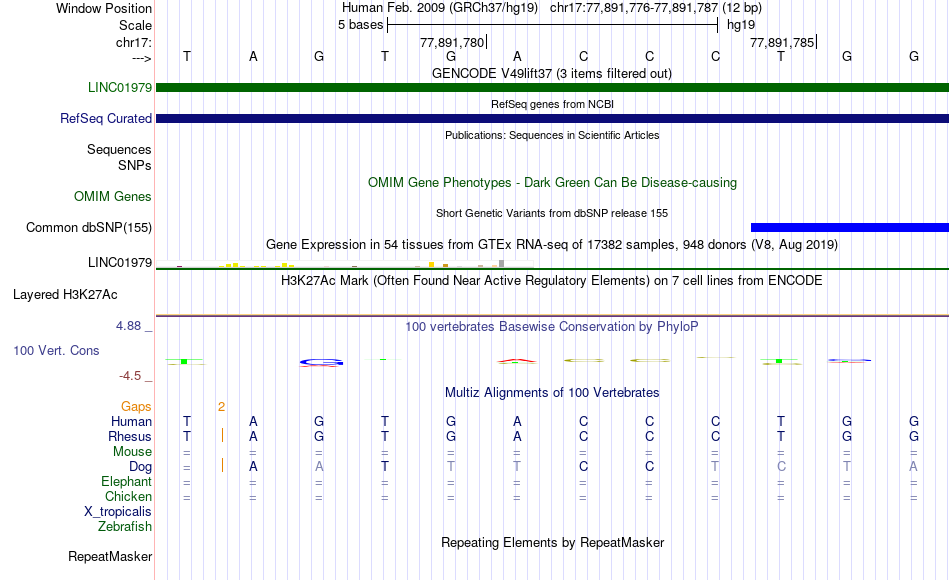Click the LINC01979 GTEx track label
The height and width of the screenshot is (580, 950).
click(x=119, y=262)
